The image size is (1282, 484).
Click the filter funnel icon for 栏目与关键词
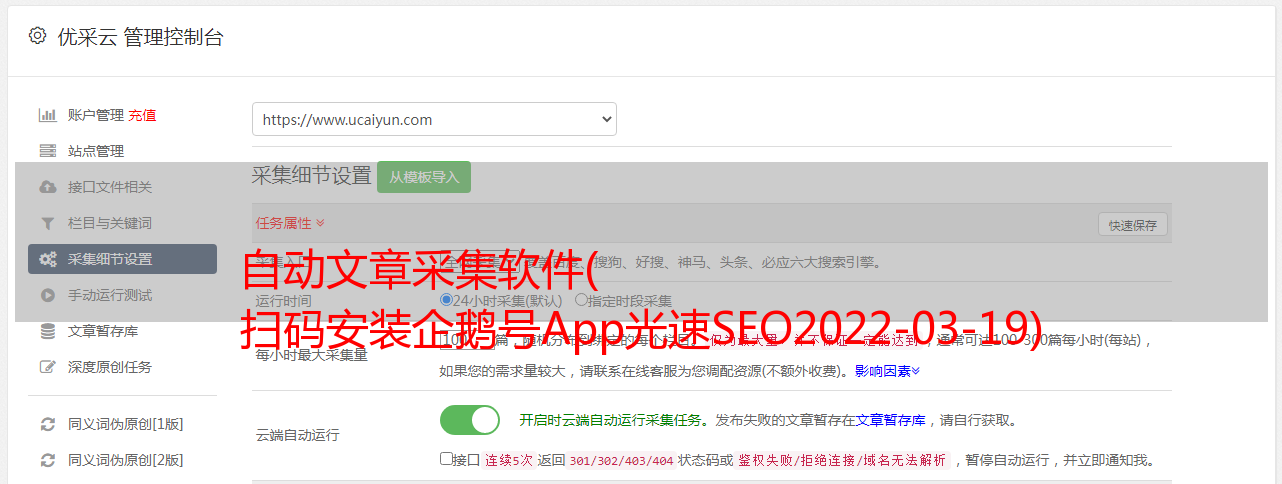[x=47, y=223]
